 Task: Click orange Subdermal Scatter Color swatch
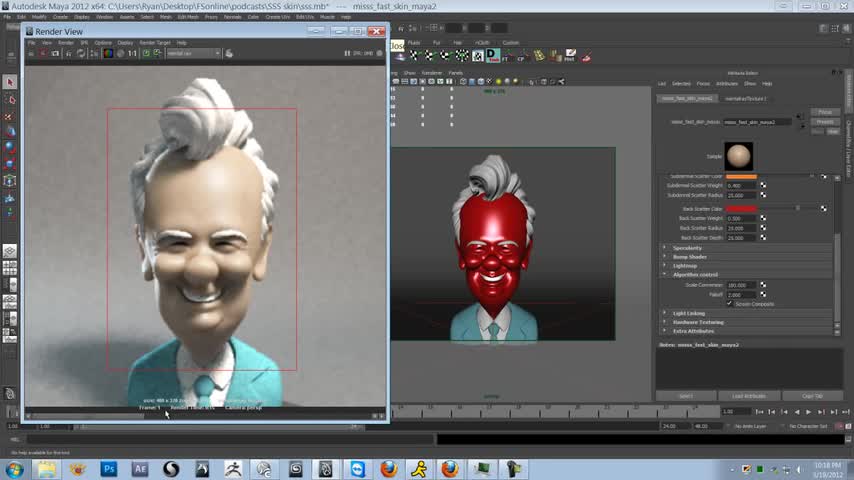tap(741, 177)
